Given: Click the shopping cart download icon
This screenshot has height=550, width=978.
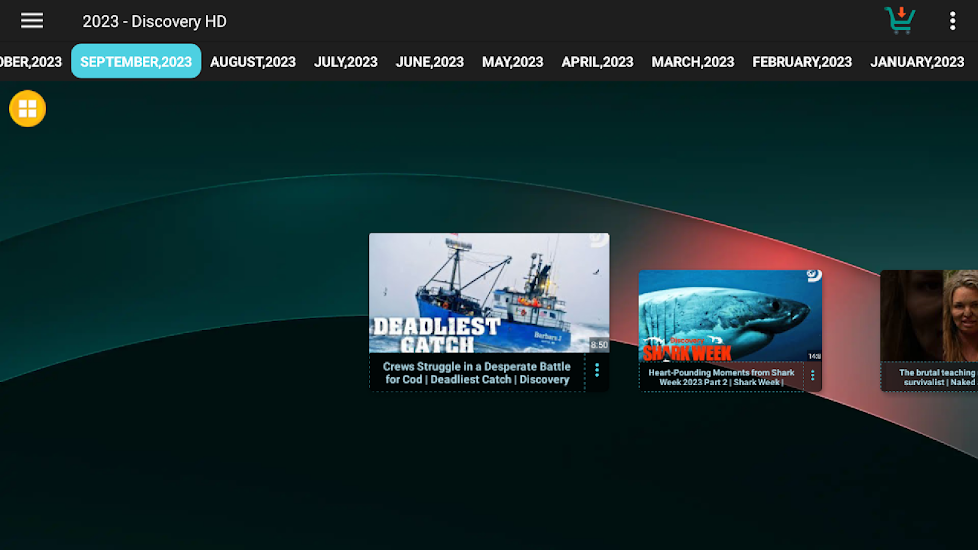Looking at the screenshot, I should pos(900,20).
